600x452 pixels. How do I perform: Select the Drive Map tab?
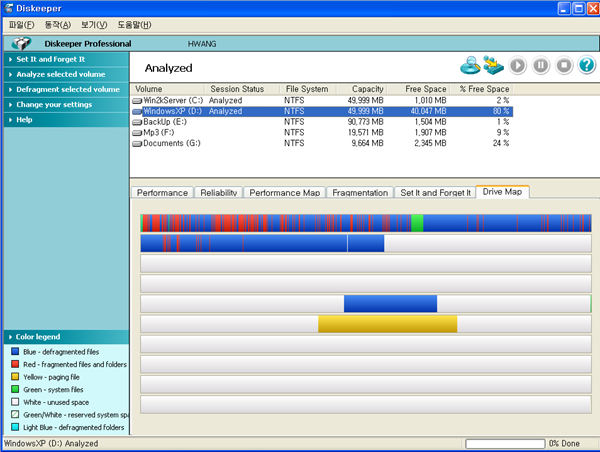(x=502, y=192)
